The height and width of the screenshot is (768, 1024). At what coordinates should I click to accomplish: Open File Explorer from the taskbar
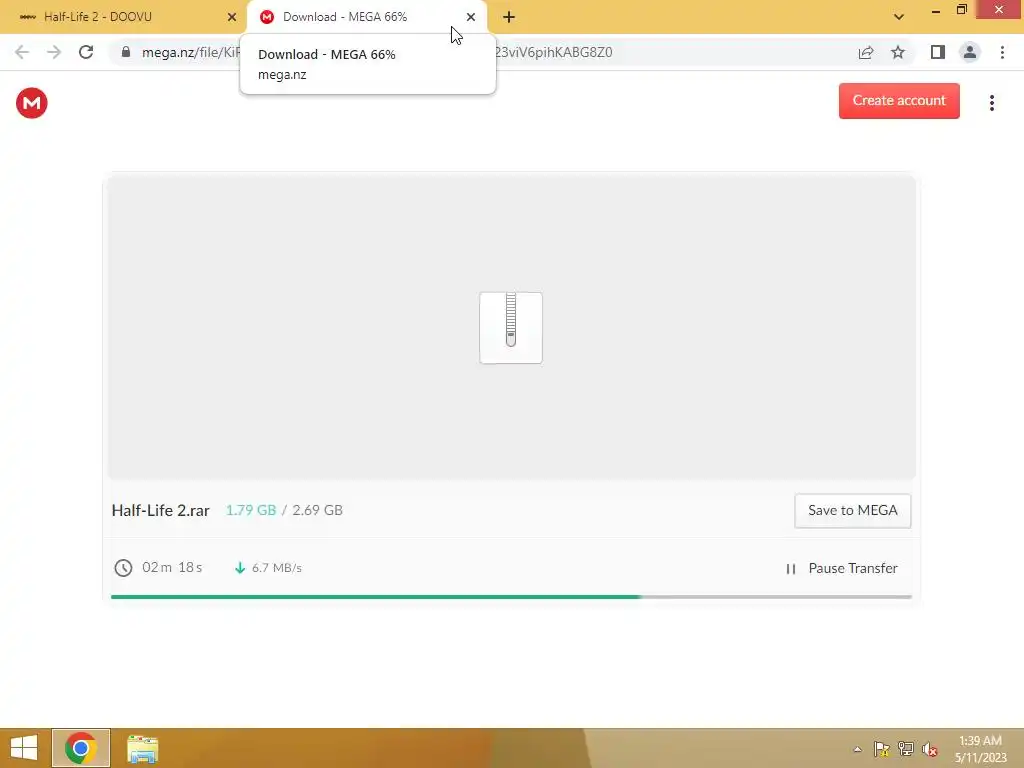click(142, 748)
